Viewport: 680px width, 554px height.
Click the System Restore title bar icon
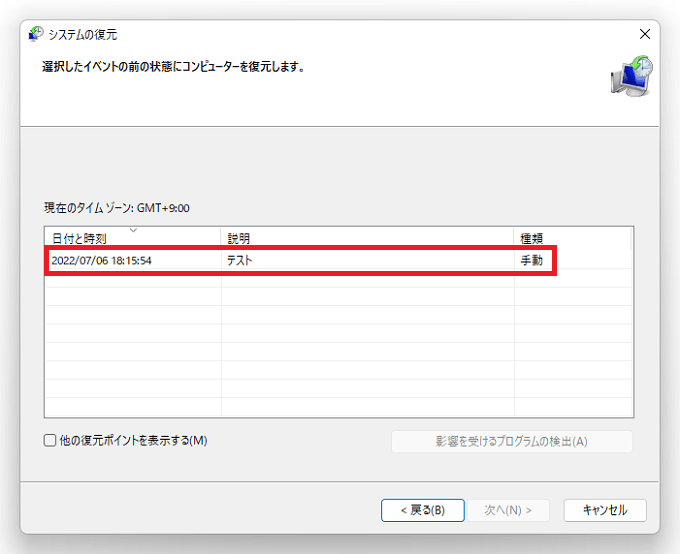pos(36,34)
